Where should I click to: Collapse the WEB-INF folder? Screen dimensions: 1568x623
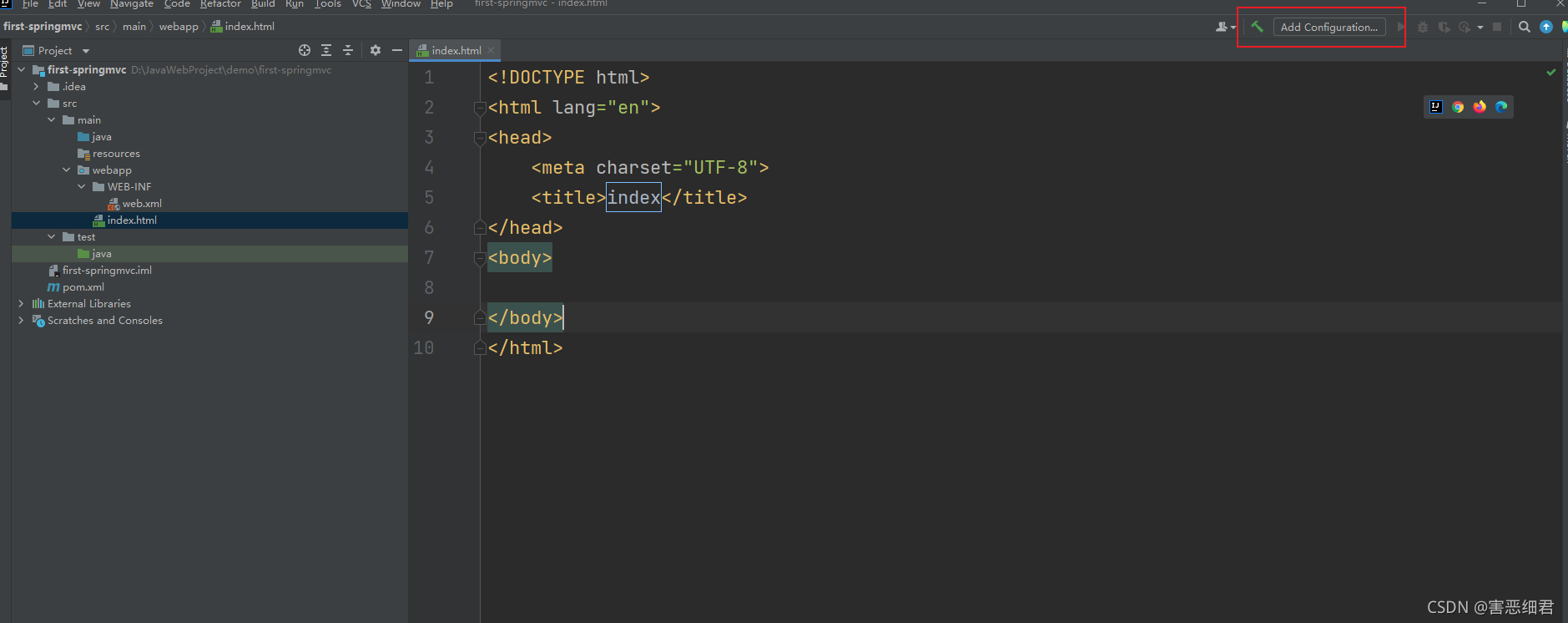[82, 187]
